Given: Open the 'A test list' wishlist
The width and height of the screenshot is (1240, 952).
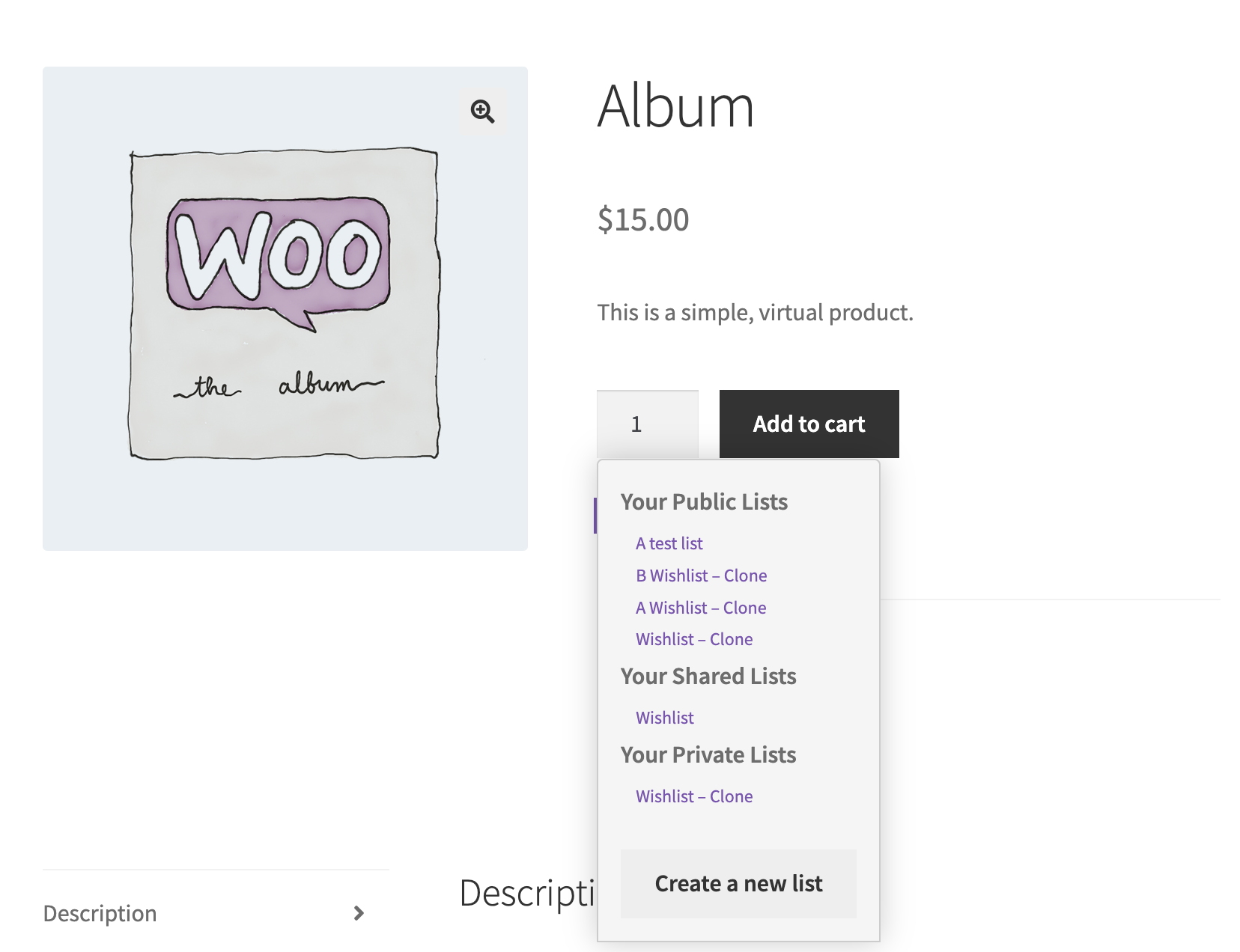Looking at the screenshot, I should pos(669,543).
